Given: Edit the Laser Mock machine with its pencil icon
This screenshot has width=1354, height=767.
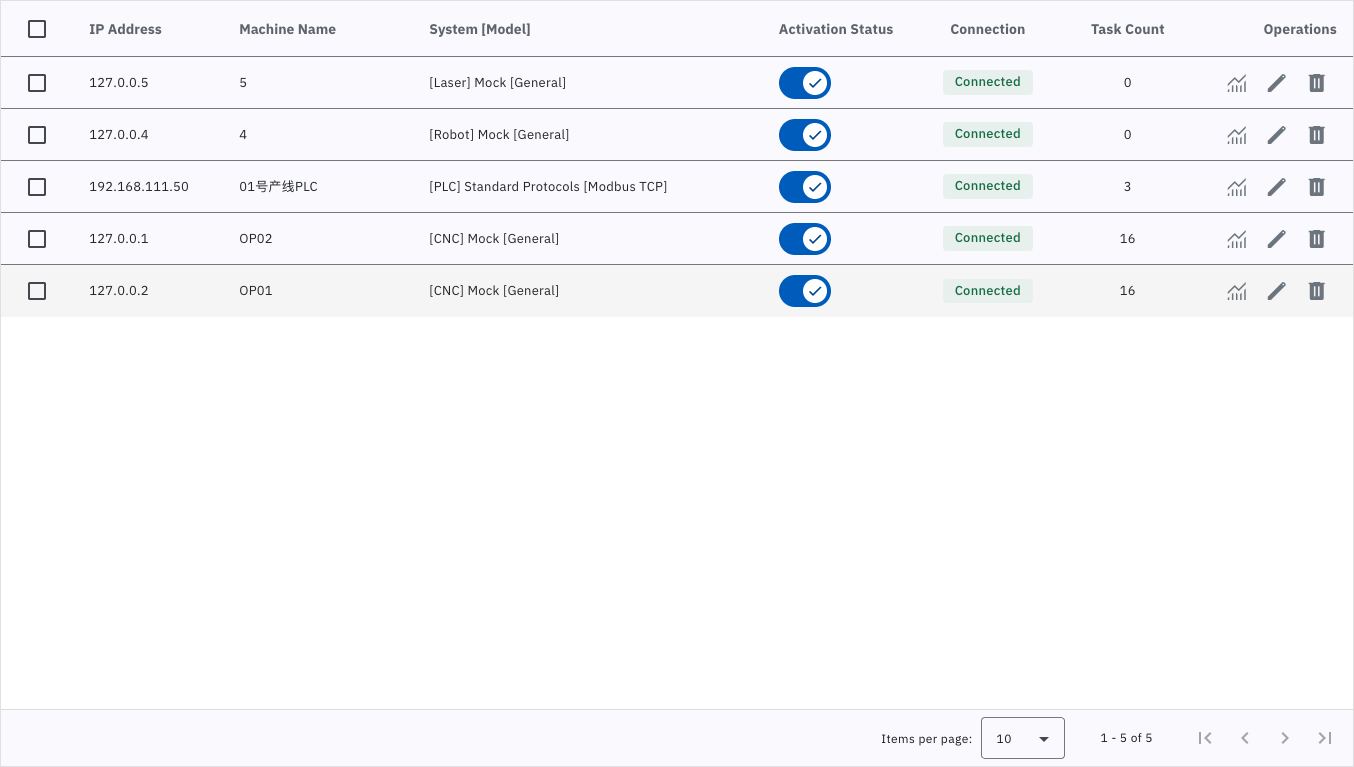Looking at the screenshot, I should [1277, 83].
